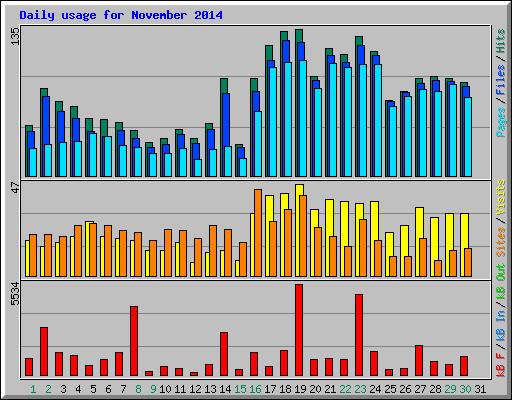Click day label 31 on the x-axis
The image size is (512, 400).
(x=480, y=389)
